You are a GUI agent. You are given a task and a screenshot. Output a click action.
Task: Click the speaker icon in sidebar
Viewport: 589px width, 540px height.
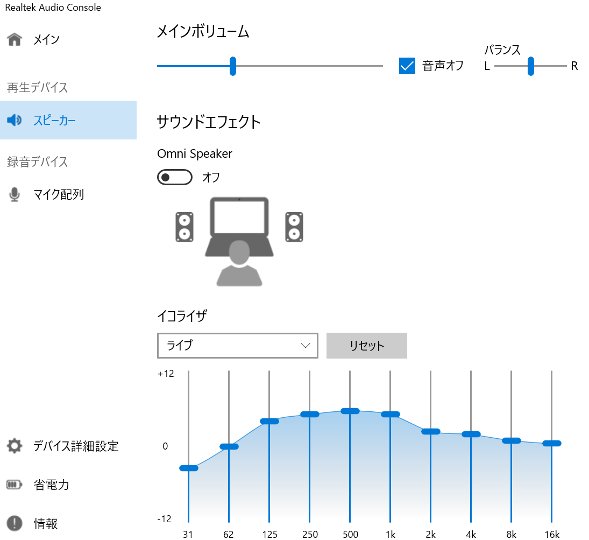14,120
